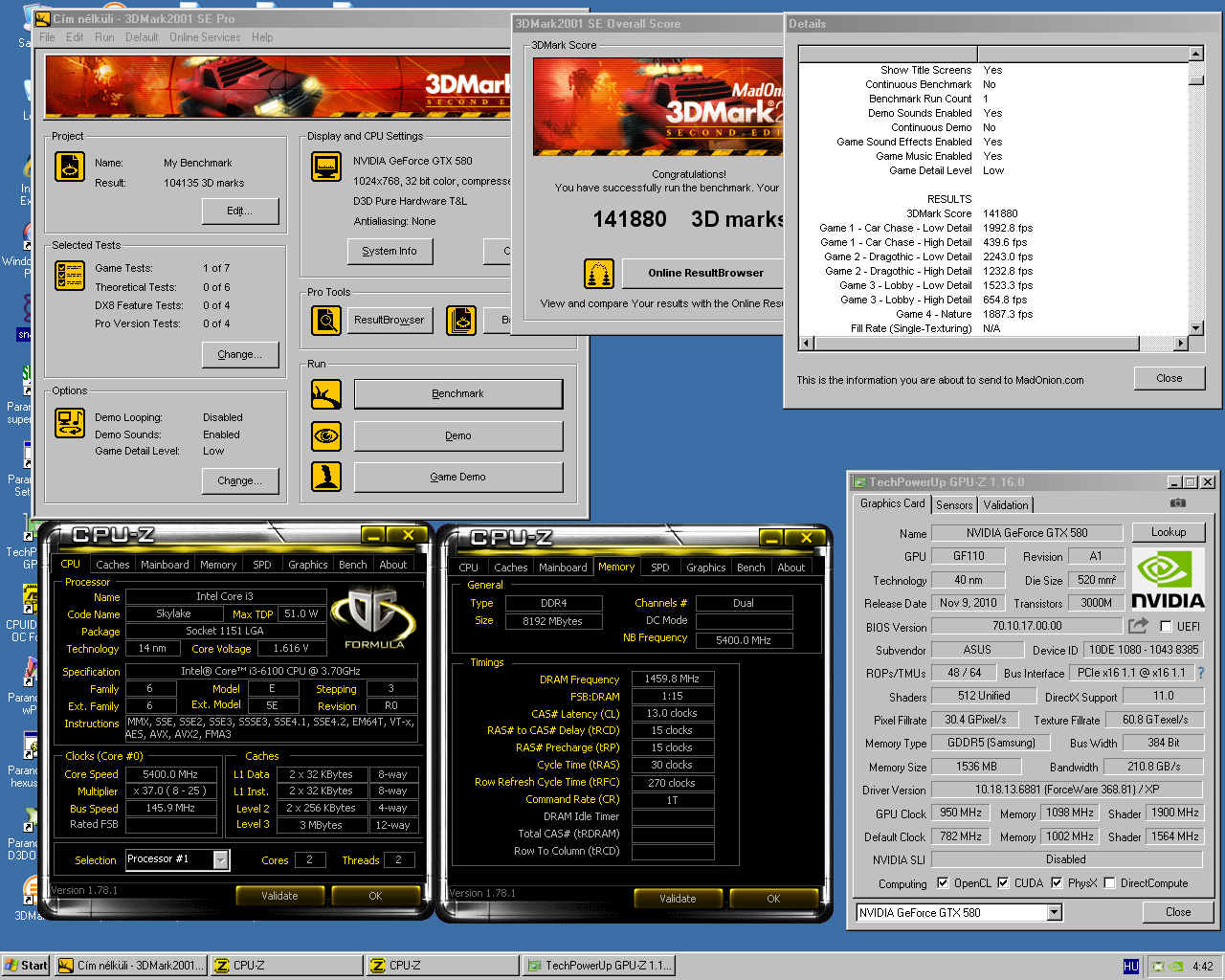1225x980 pixels.
Task: Click the OC Formula logo in CPU-Z
Action: (374, 617)
